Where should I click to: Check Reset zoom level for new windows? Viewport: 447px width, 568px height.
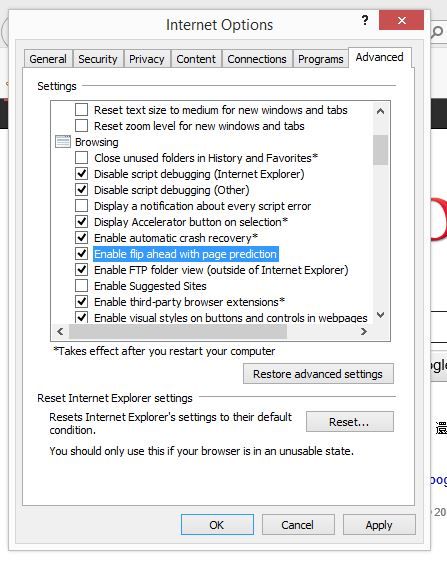click(82, 125)
